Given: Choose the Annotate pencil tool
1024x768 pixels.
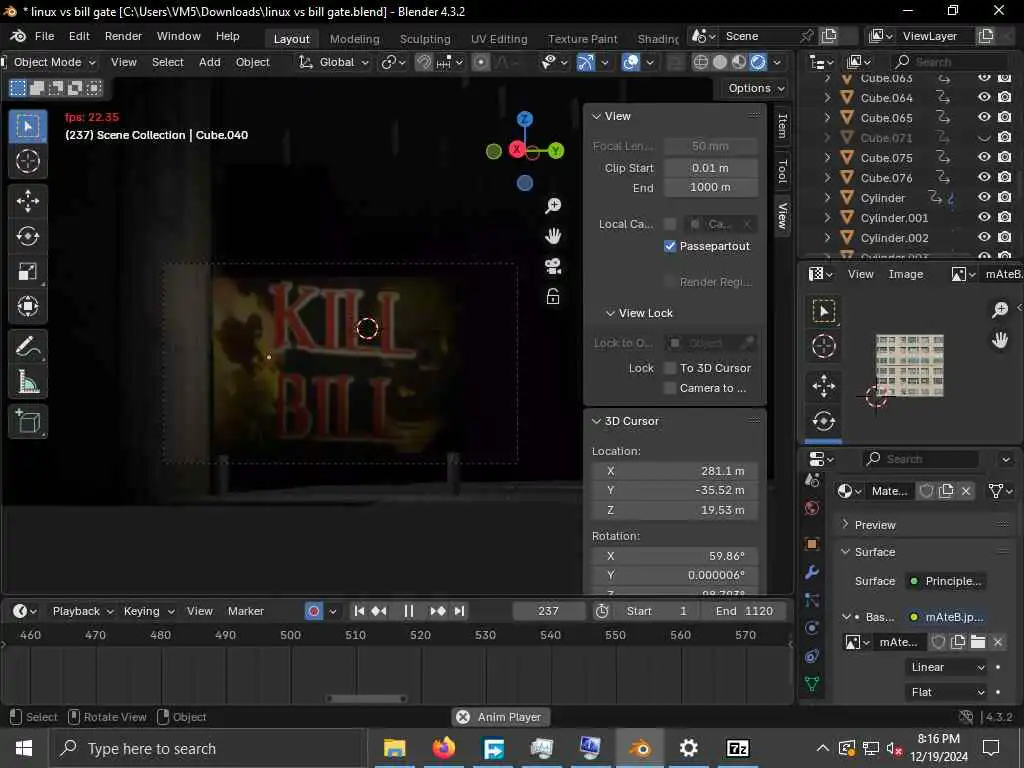Looking at the screenshot, I should click(x=27, y=346).
